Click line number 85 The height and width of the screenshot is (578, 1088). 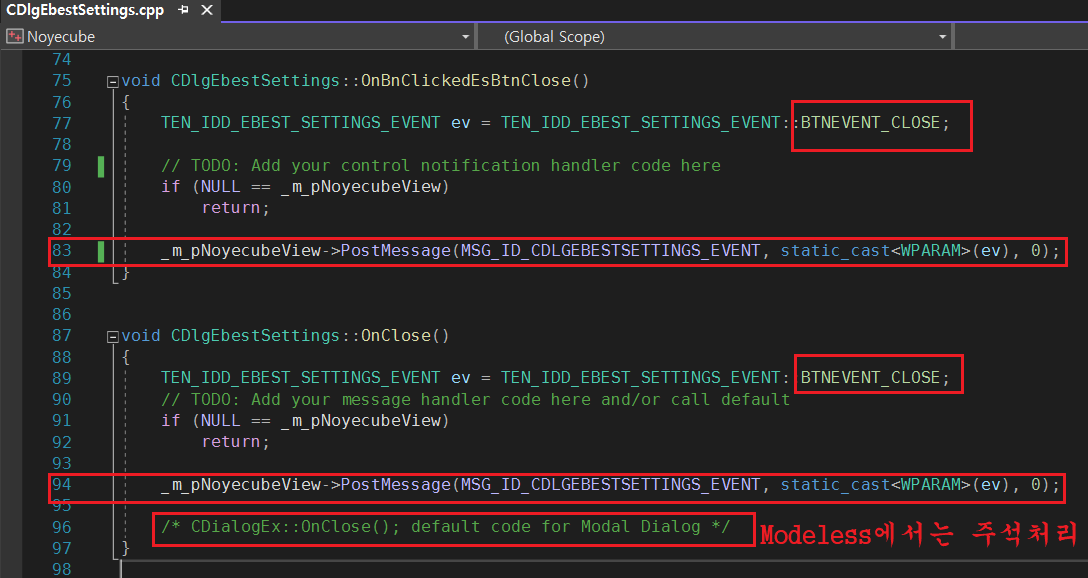tap(62, 293)
